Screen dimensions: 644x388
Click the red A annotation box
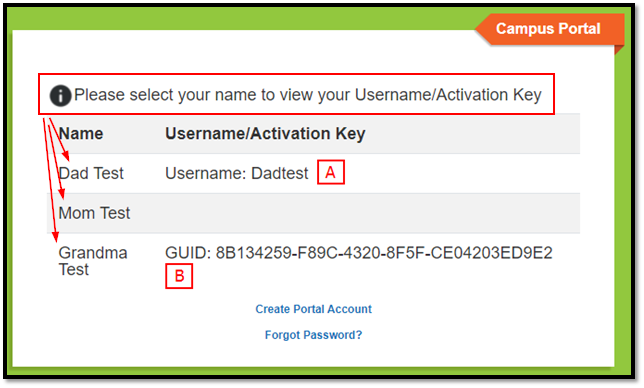click(331, 172)
